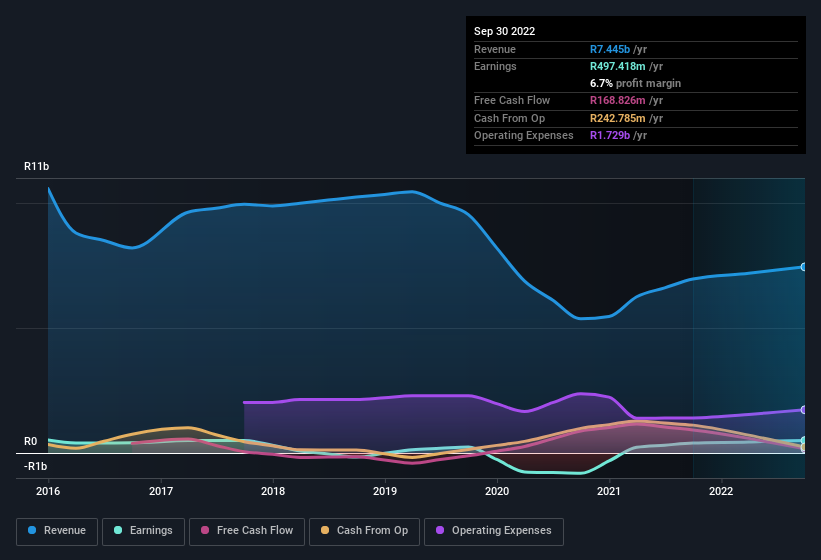Select the 6.7% profit margin text
Image resolution: width=821 pixels, height=560 pixels.
pos(635,83)
